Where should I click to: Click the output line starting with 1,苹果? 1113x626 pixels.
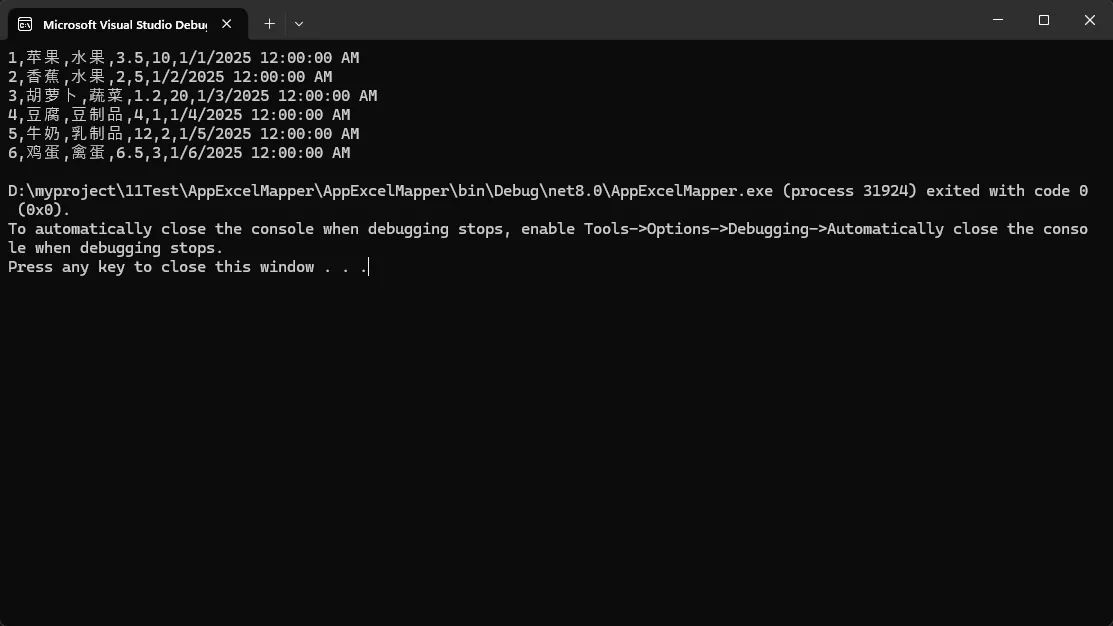coord(183,58)
